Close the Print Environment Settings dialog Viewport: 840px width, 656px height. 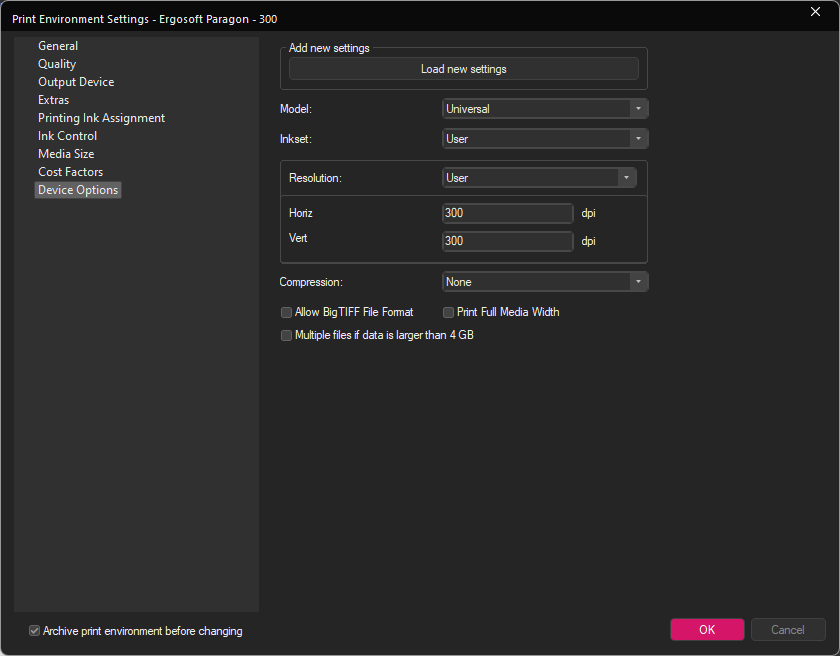click(815, 12)
